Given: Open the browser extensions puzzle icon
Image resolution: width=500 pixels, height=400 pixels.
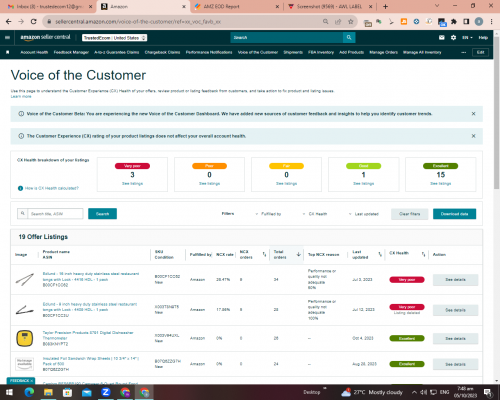Looking at the screenshot, I should pyautogui.click(x=454, y=22).
